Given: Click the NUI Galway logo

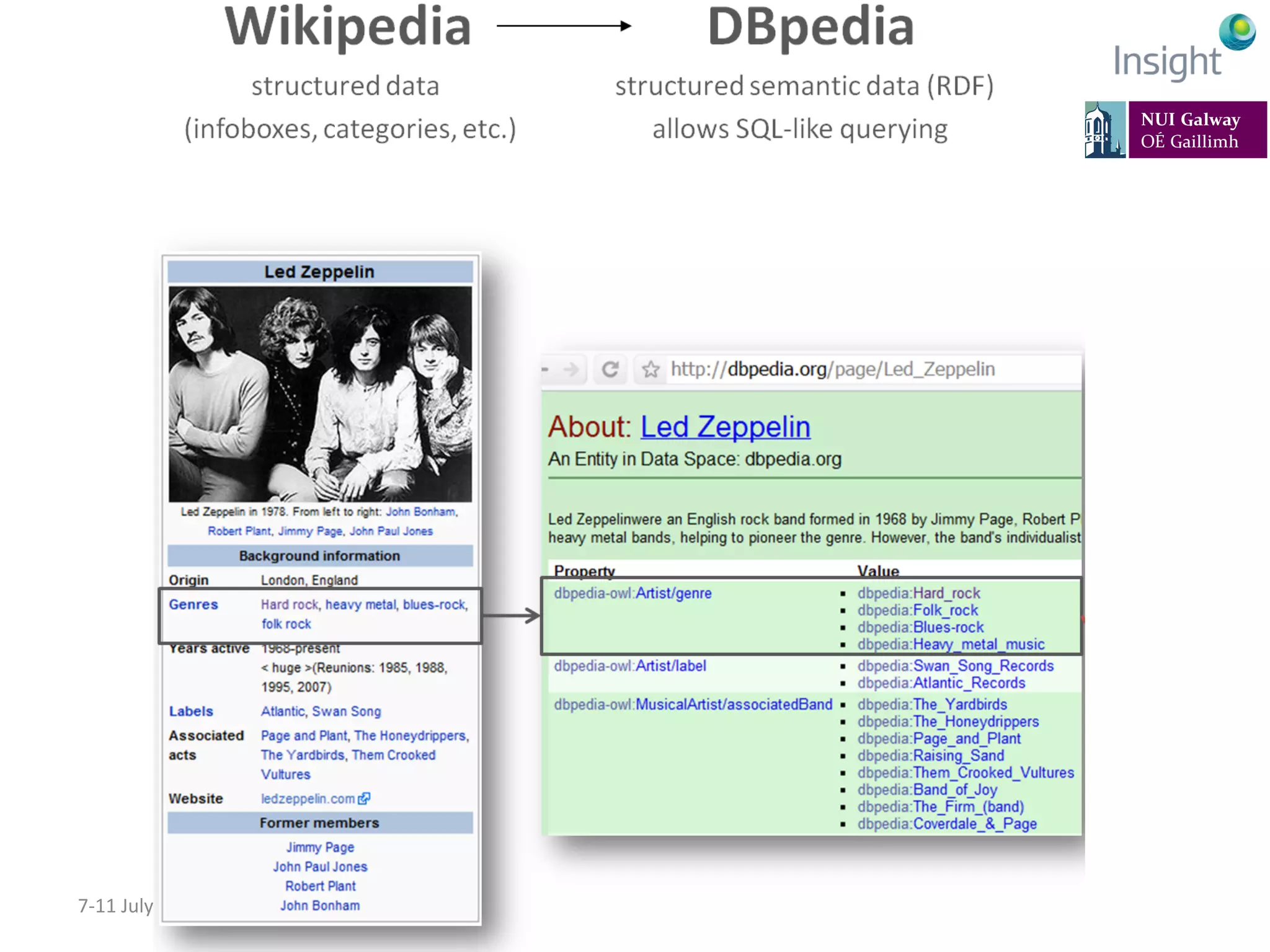Looking at the screenshot, I should (1175, 130).
